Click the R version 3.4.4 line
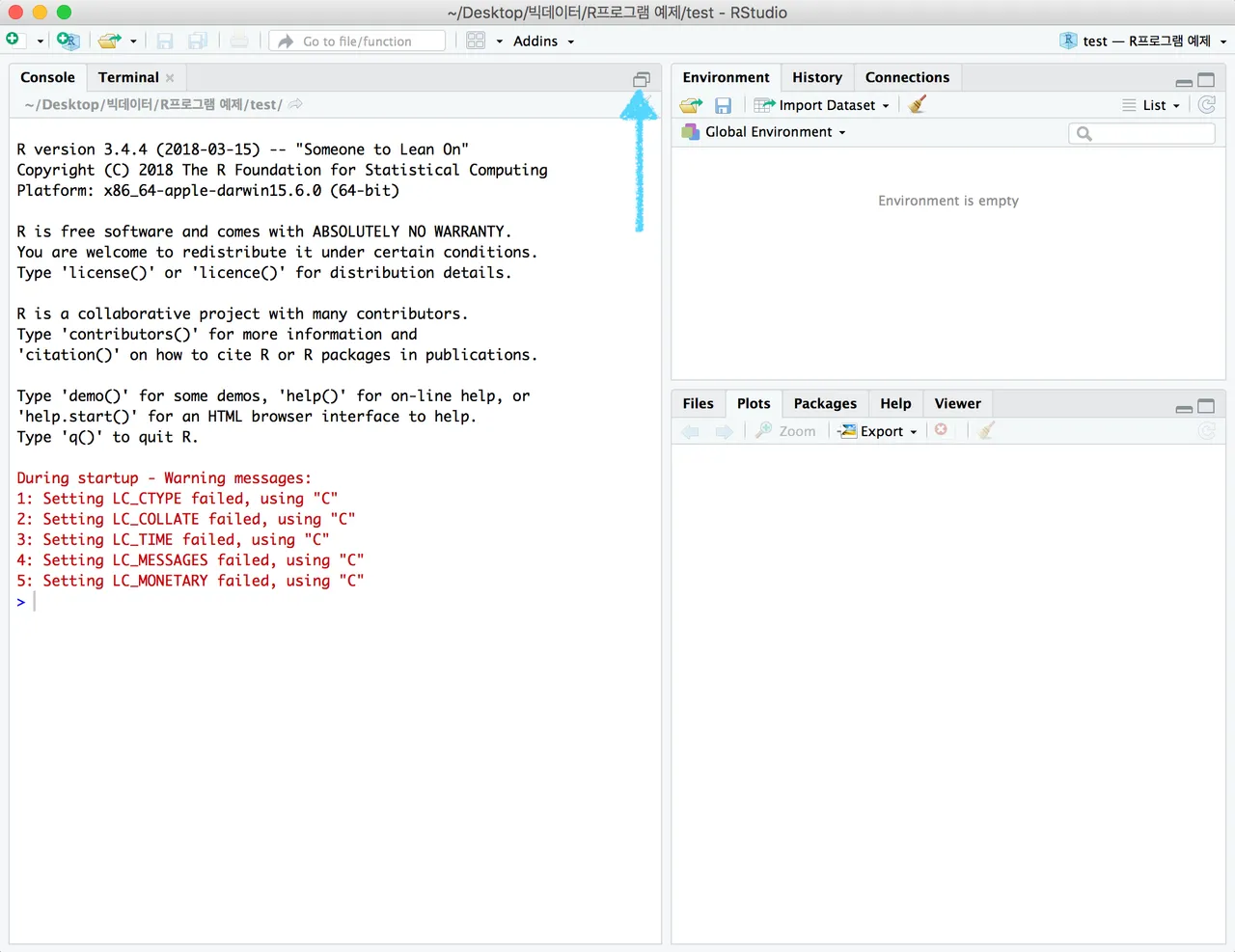This screenshot has width=1235, height=952. pyautogui.click(x=243, y=150)
